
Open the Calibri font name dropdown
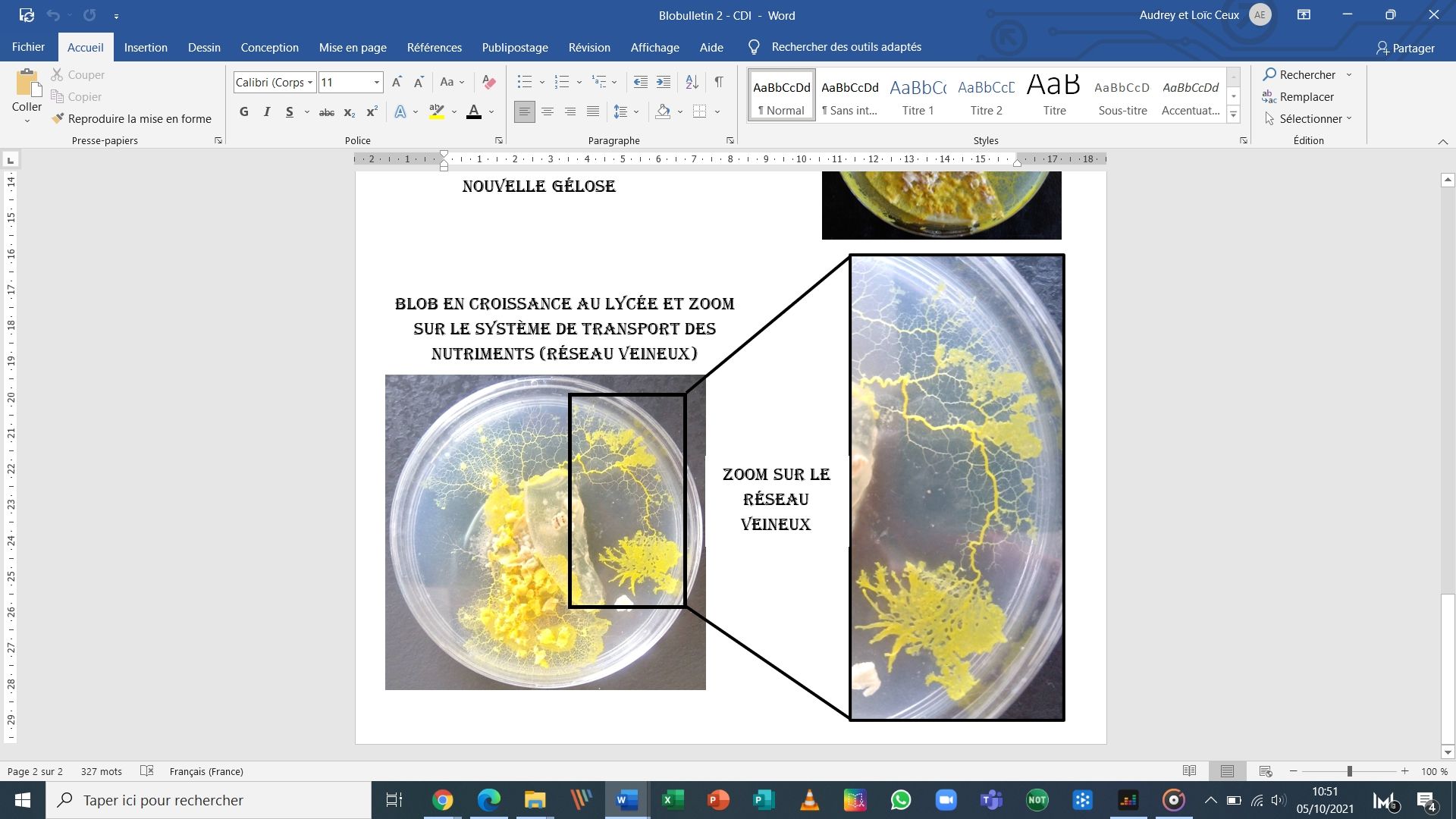[310, 82]
